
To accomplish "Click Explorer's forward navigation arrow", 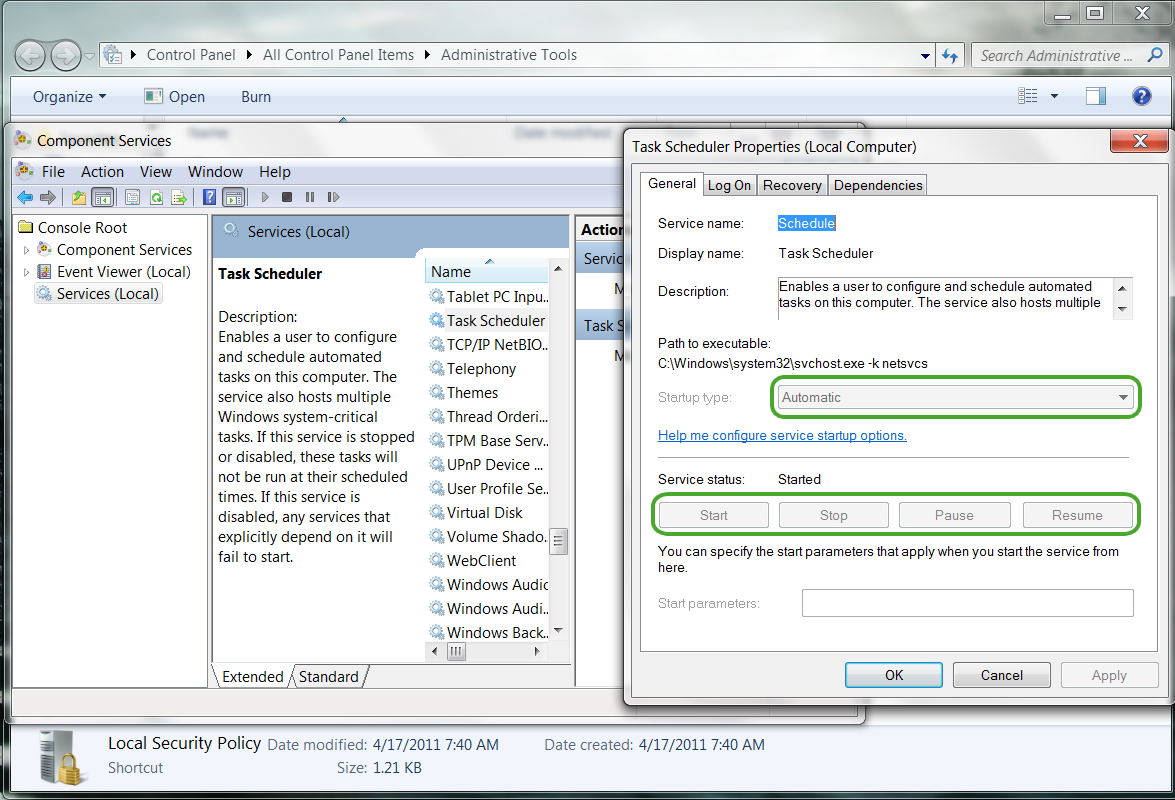I will coord(66,55).
